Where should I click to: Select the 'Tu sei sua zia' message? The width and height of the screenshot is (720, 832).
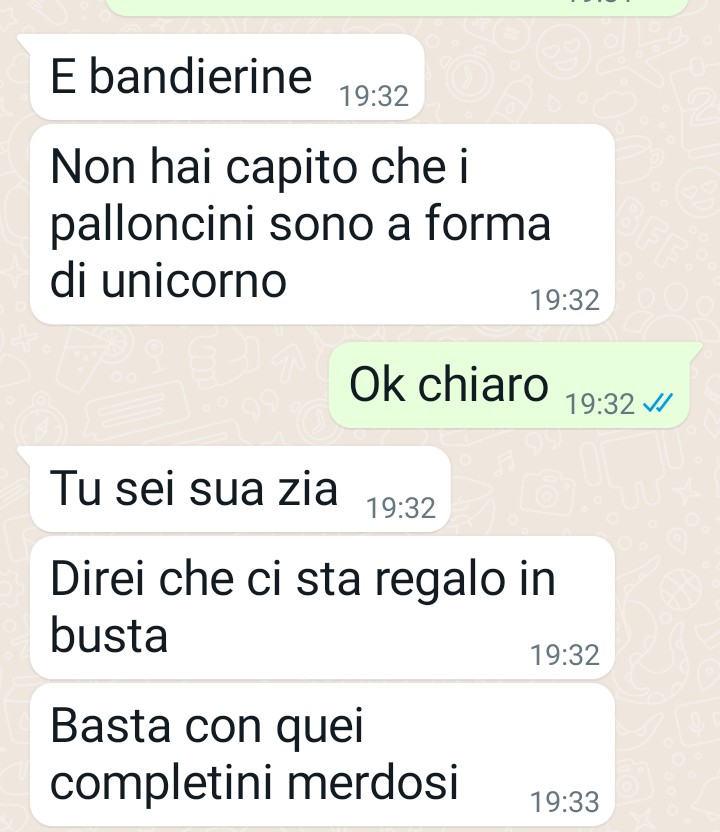point(240,489)
